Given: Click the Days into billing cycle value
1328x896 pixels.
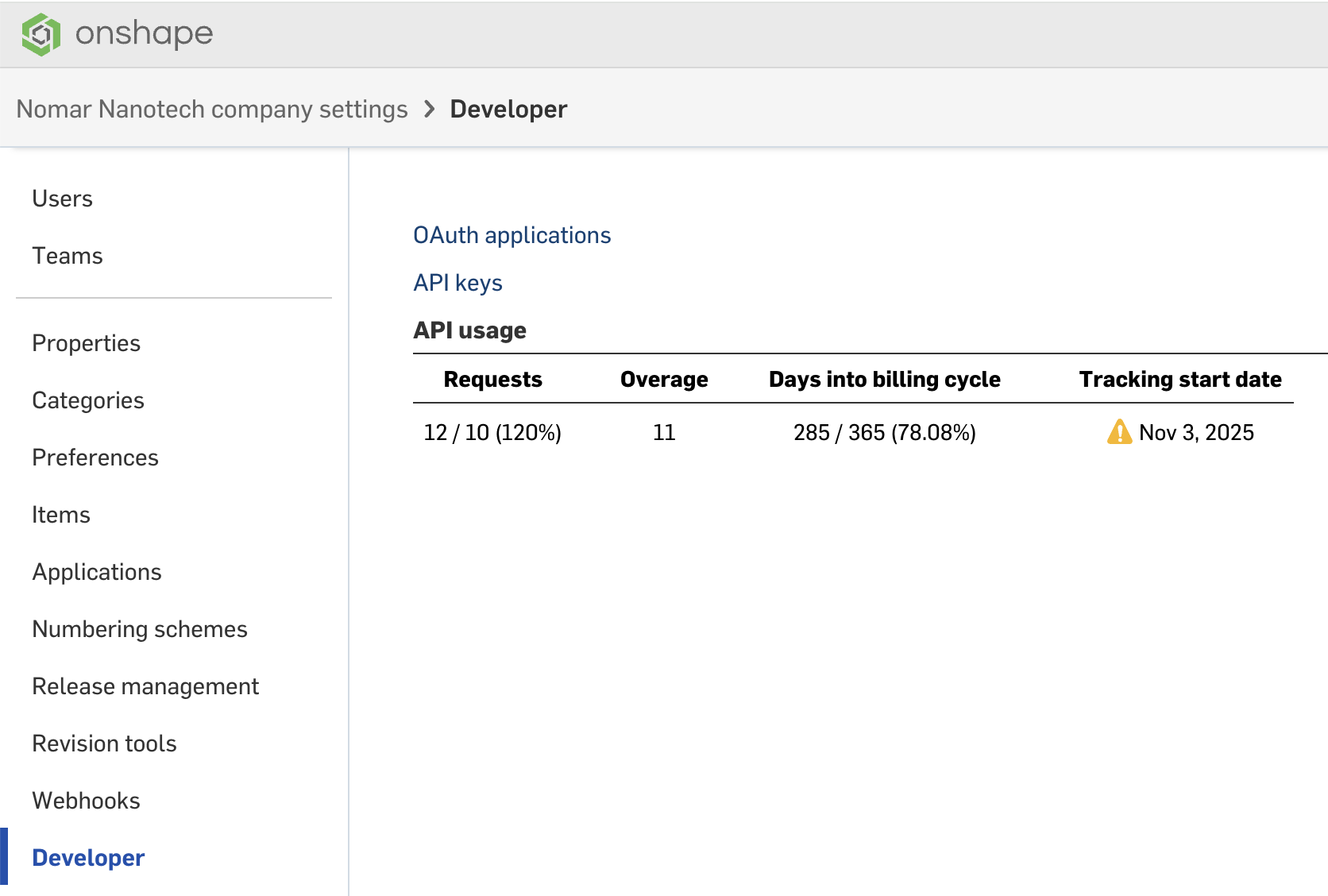Looking at the screenshot, I should click(884, 433).
